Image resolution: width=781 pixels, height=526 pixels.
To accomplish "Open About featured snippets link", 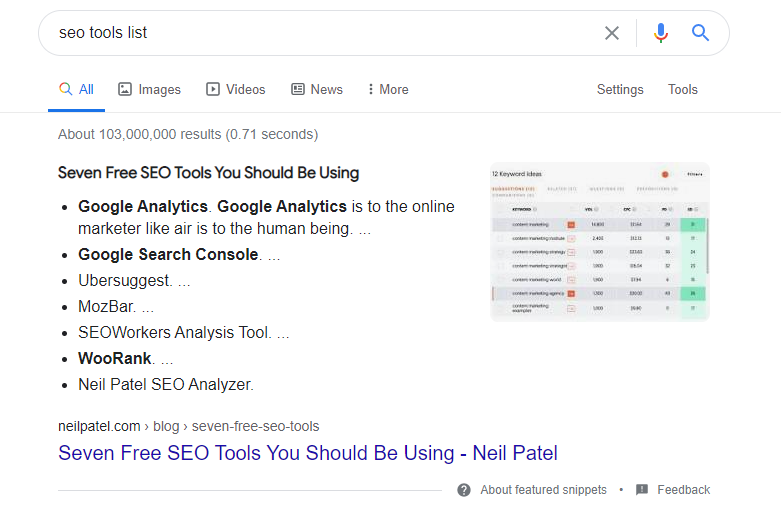I will pos(543,490).
